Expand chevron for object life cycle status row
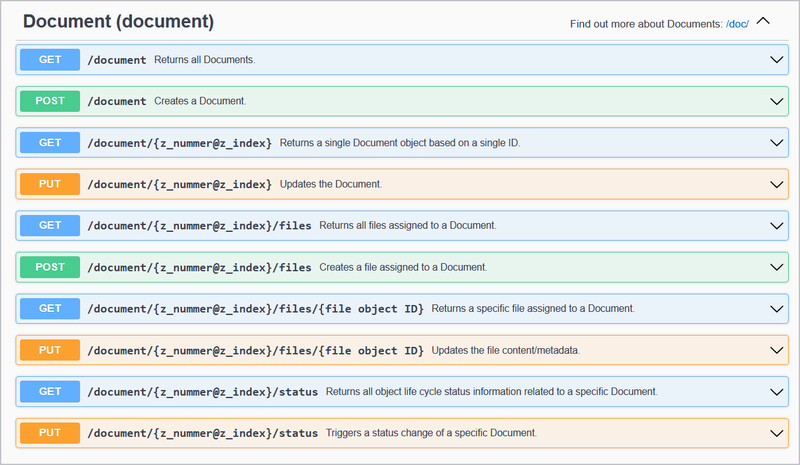This screenshot has height=465, width=800. pos(776,391)
